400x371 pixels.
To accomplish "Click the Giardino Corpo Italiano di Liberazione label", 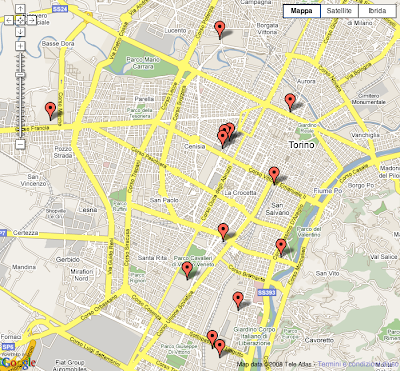I will coord(254,336).
